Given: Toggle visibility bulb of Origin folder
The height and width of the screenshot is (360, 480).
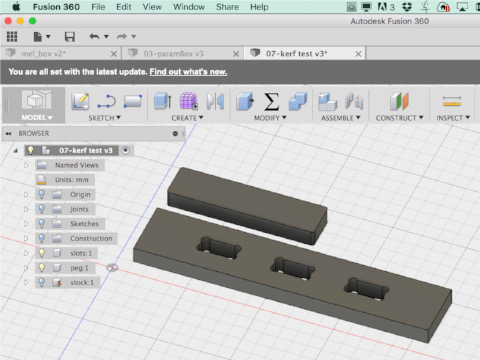Looking at the screenshot, I should (41, 194).
